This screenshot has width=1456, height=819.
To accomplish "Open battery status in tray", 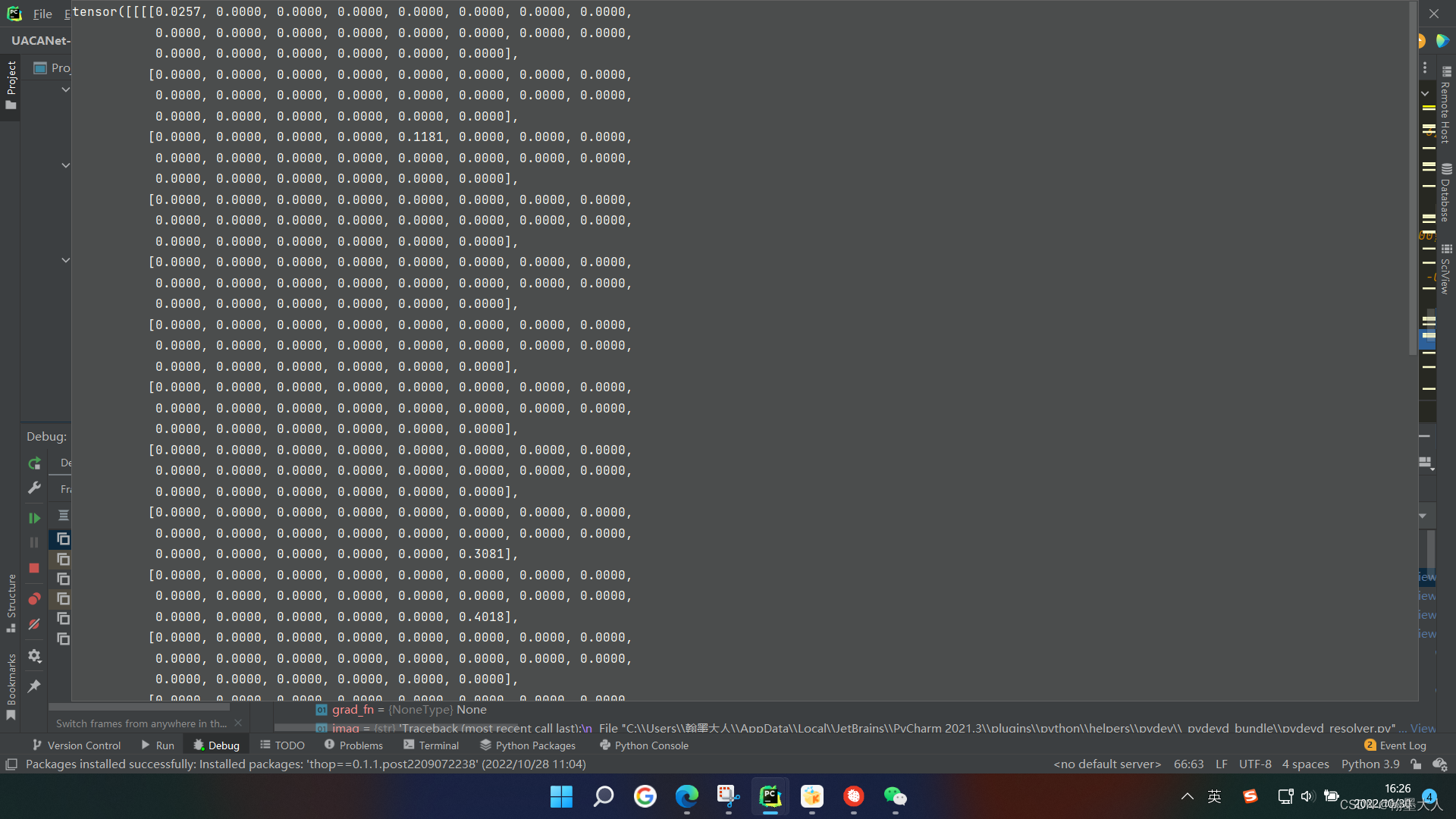I will point(1331,796).
